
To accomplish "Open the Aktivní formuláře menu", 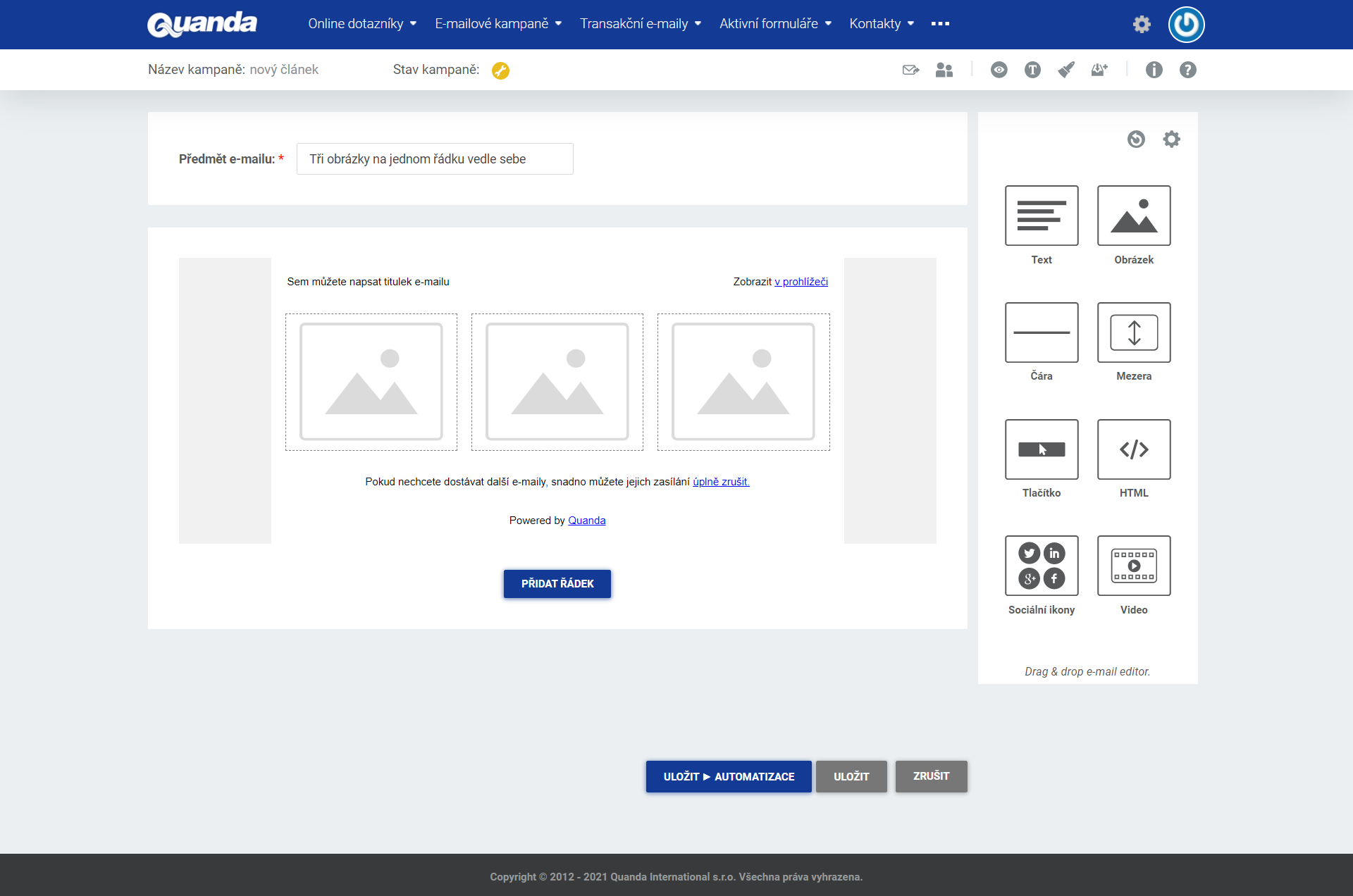I will point(775,24).
